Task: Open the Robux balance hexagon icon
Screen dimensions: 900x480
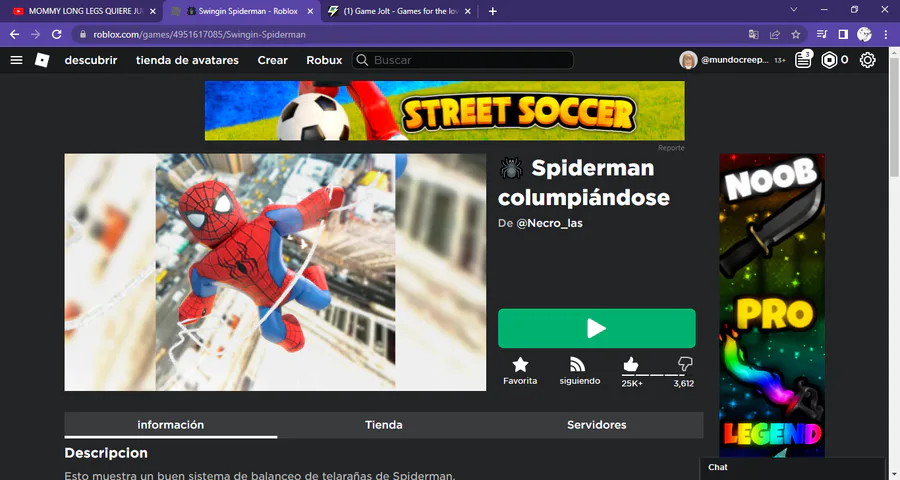Action: point(829,60)
